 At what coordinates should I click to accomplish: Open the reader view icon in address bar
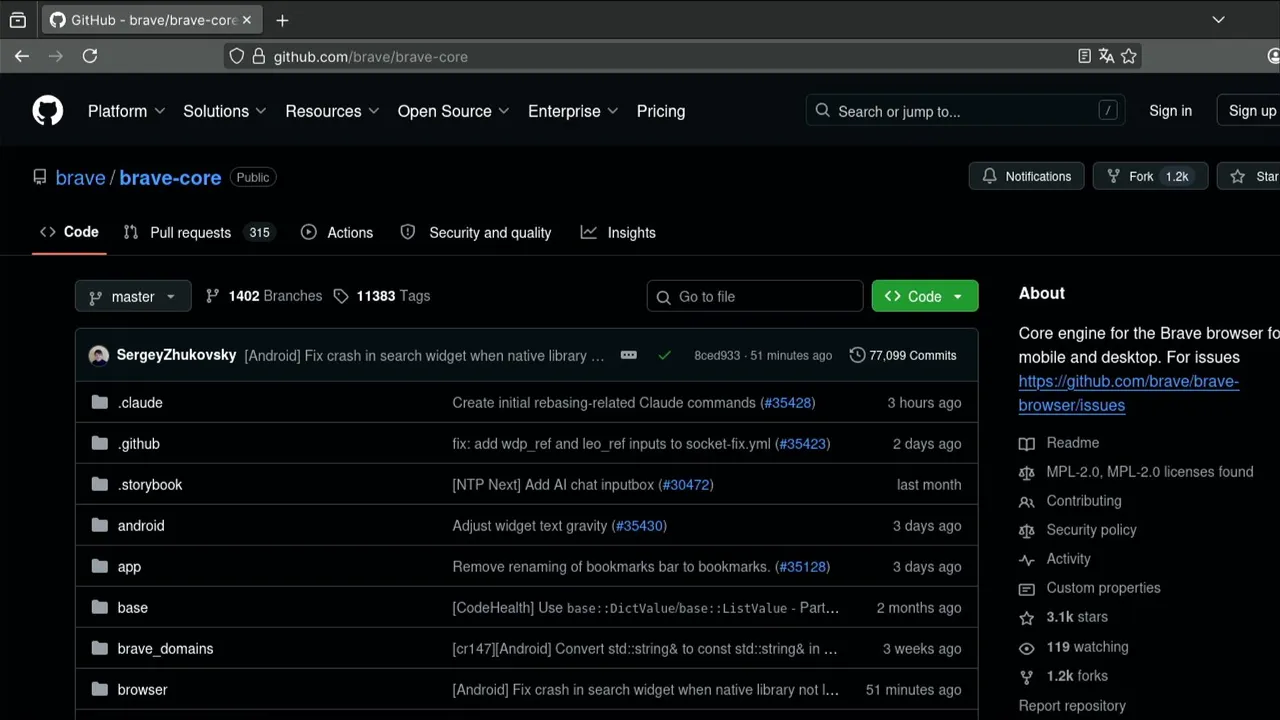[x=1084, y=56]
